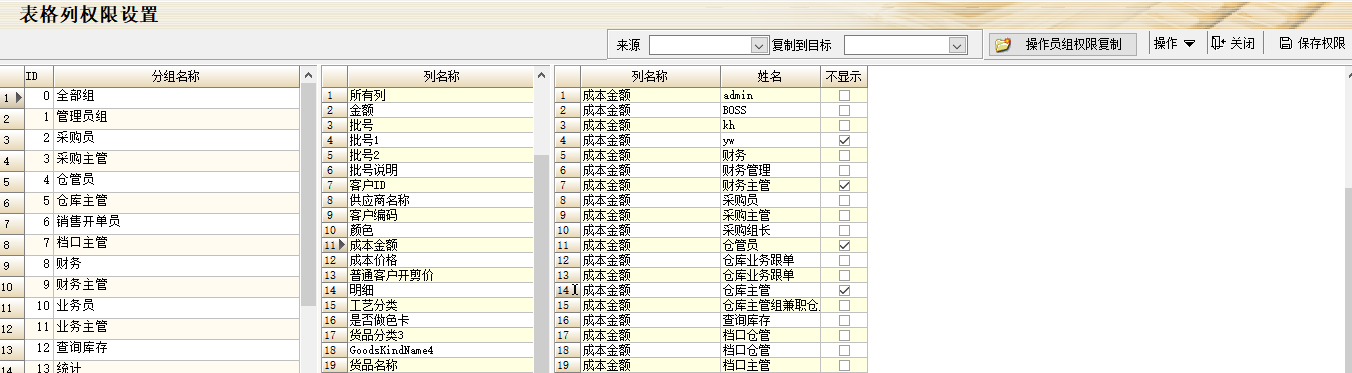Screen dimensions: 1352x373
Task: Select the 仓库主管组兼职仓 name cell
Action: tap(770, 305)
